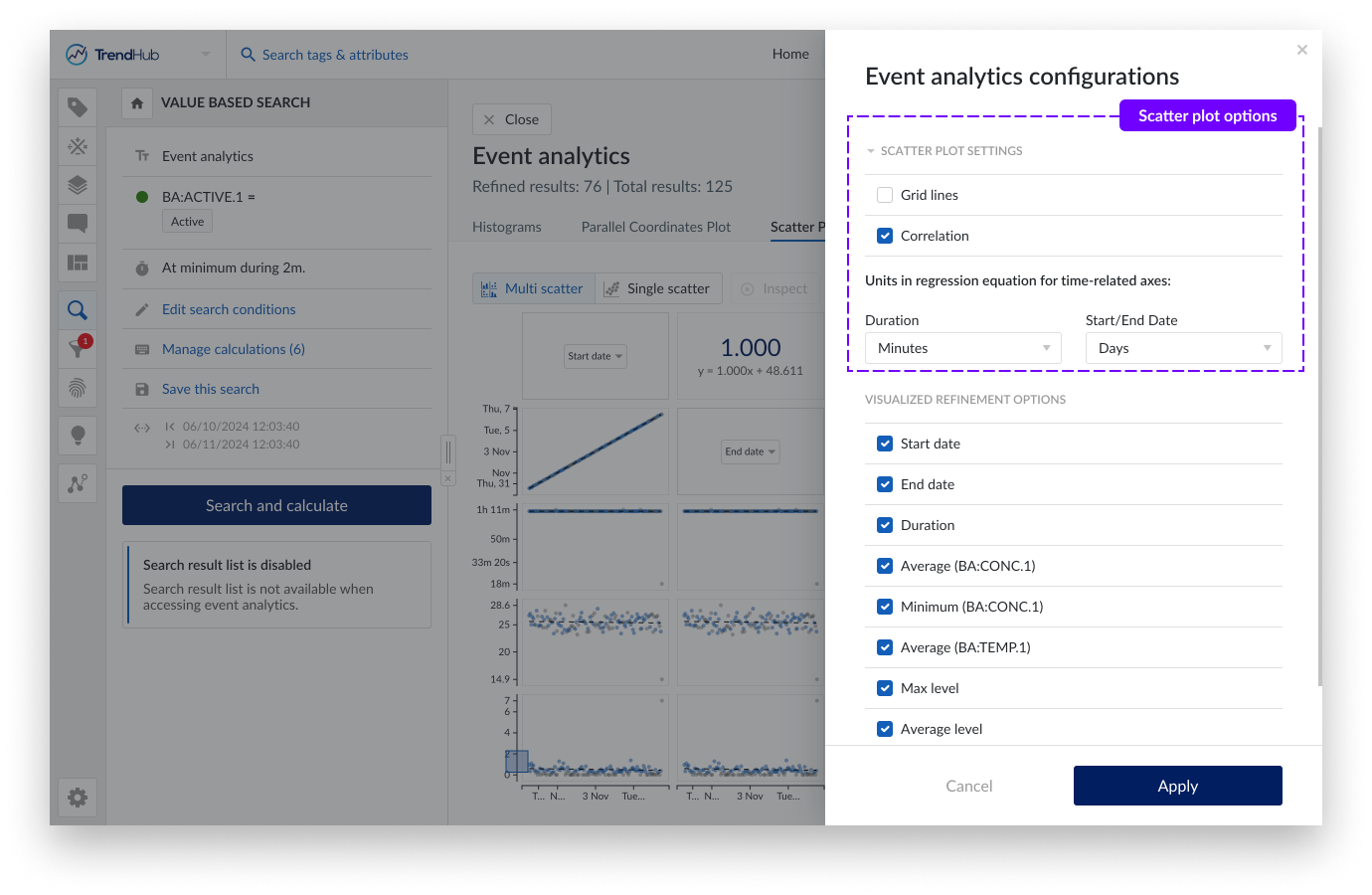The height and width of the screenshot is (895, 1372).
Task: Open the fingerprint sidebar icon
Action: coord(78,388)
